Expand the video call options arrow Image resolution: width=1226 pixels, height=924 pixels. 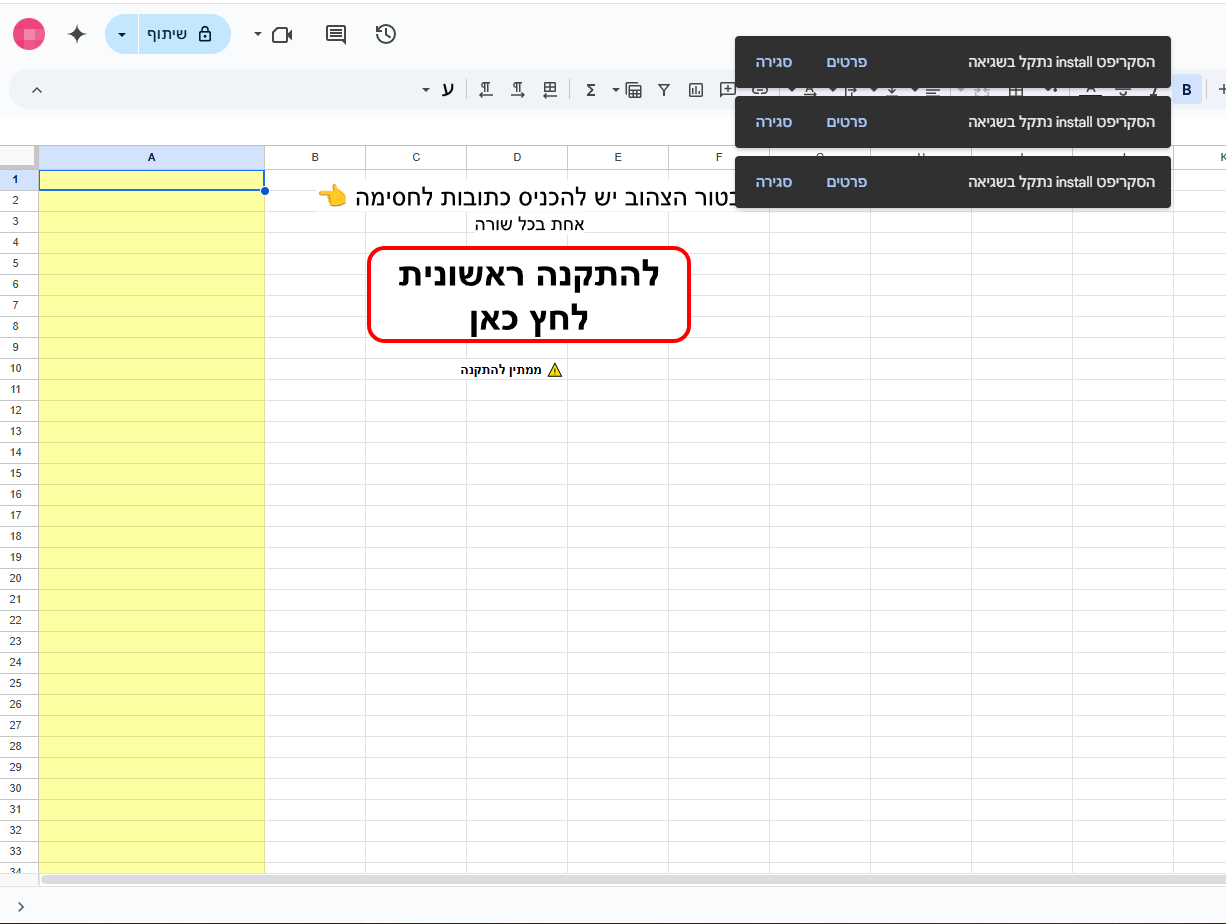[258, 34]
